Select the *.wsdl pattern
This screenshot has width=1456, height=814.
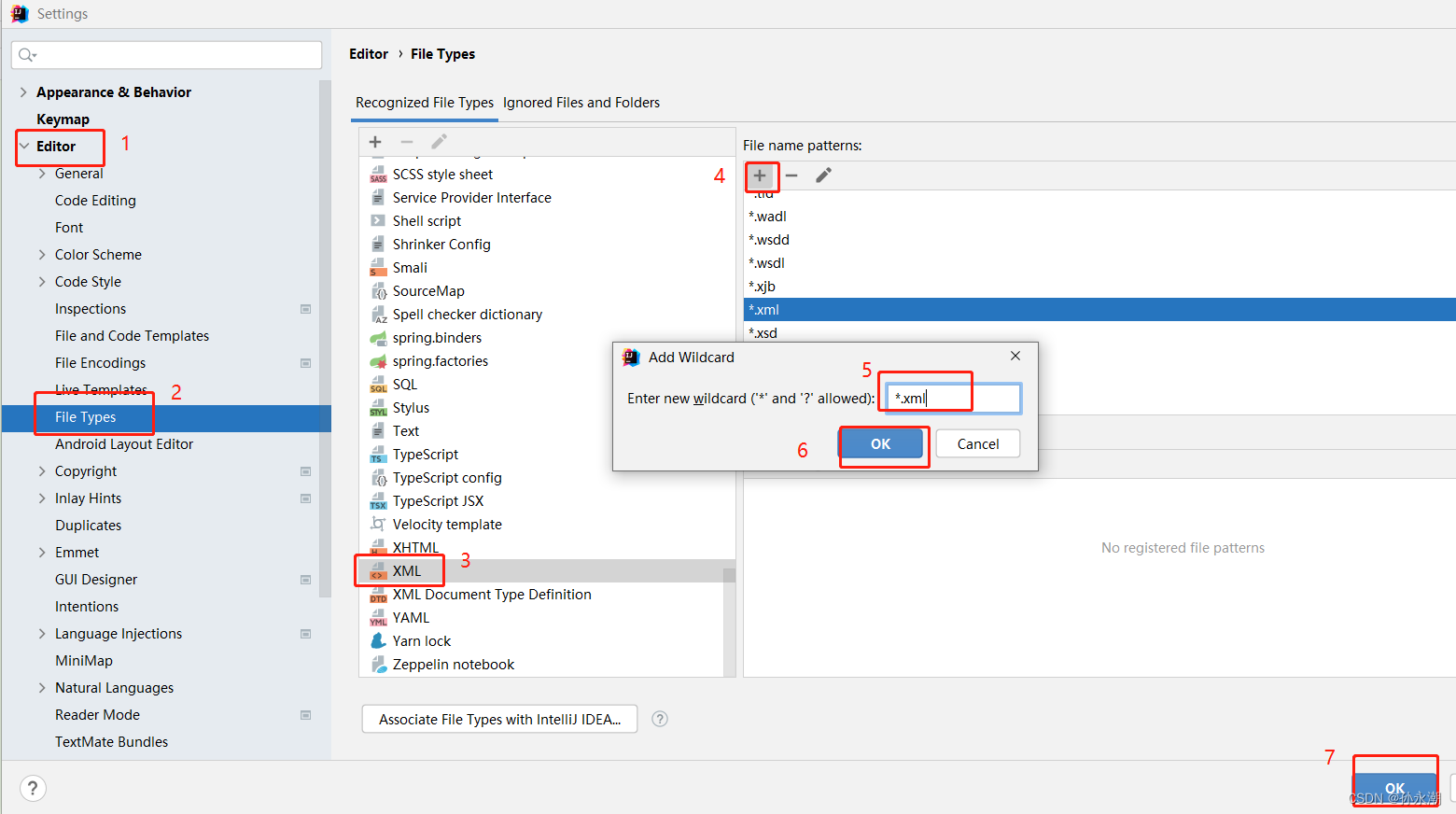[x=1099, y=263]
